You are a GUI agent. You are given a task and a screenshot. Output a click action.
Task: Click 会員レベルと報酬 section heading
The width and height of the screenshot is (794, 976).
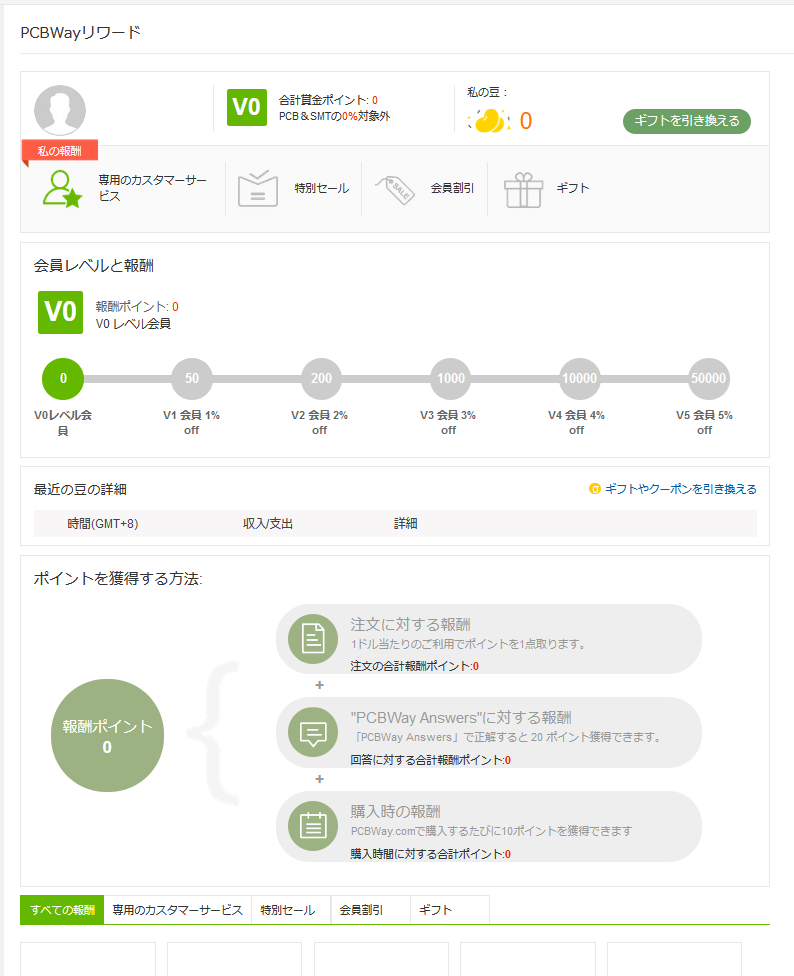point(93,266)
